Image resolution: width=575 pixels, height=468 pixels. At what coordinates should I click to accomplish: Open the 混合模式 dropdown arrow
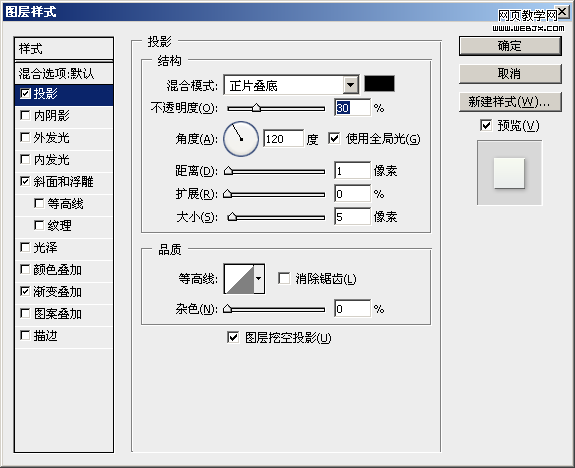coord(351,85)
